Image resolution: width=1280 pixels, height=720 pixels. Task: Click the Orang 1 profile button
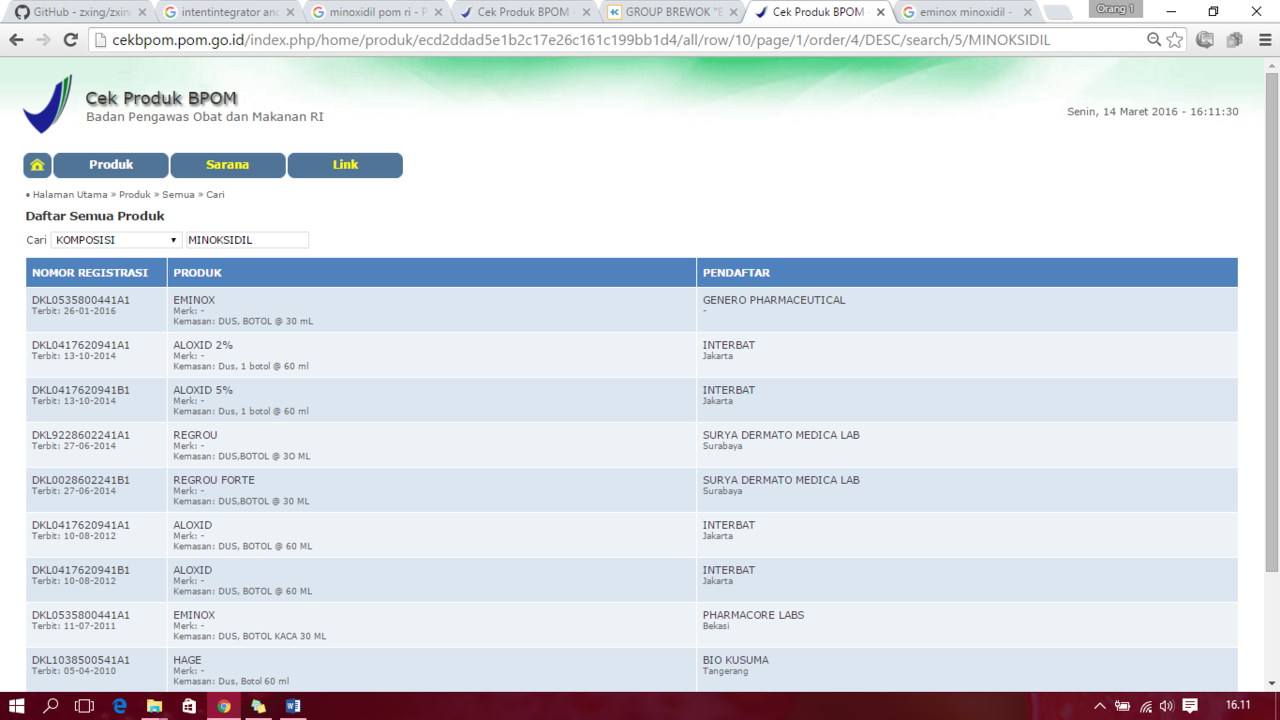tap(1115, 9)
